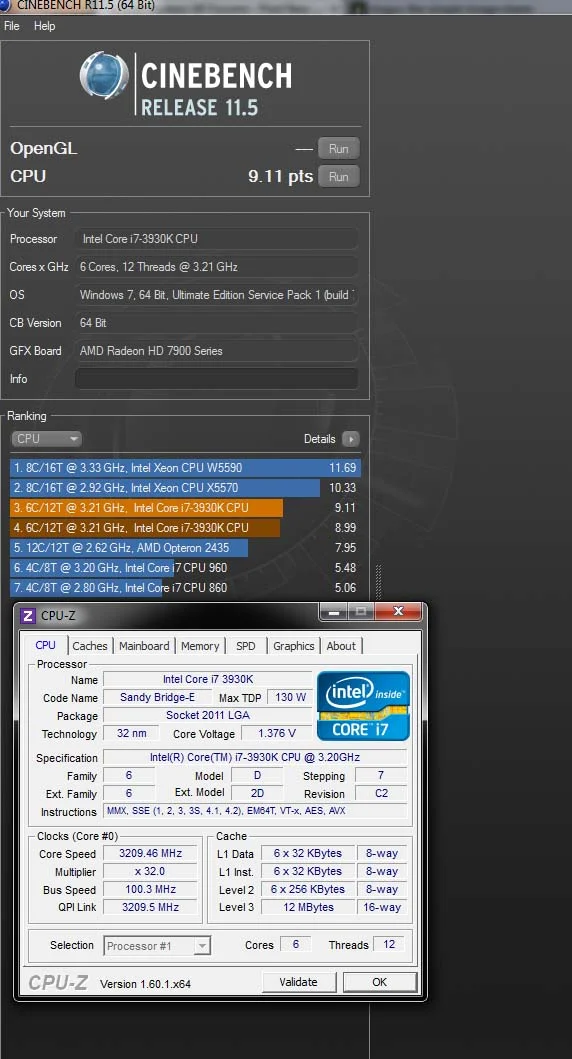Click the Core Voltage 1.376 V value
Viewport: 572px width, 1059px height.
[x=278, y=733]
